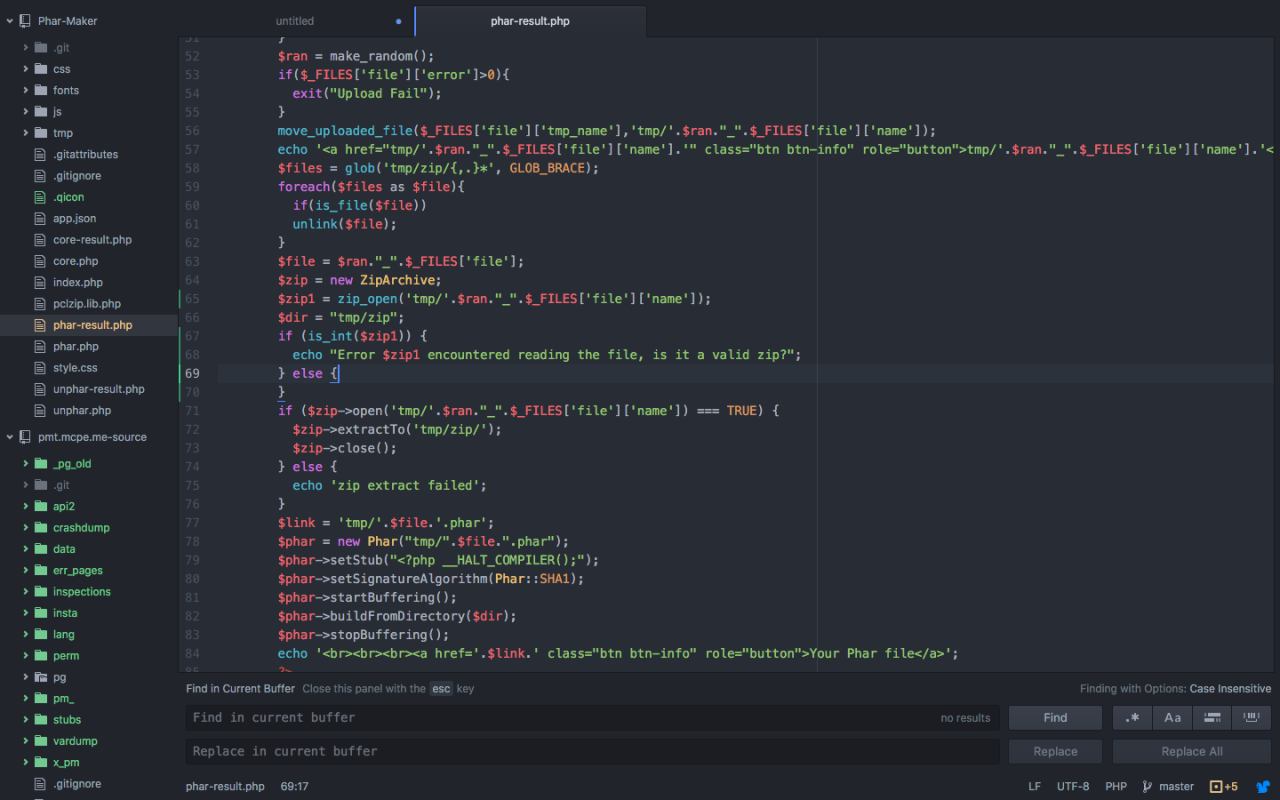Viewport: 1280px width, 800px height.
Task: Click the pm_ folder icon
Action: (41, 698)
